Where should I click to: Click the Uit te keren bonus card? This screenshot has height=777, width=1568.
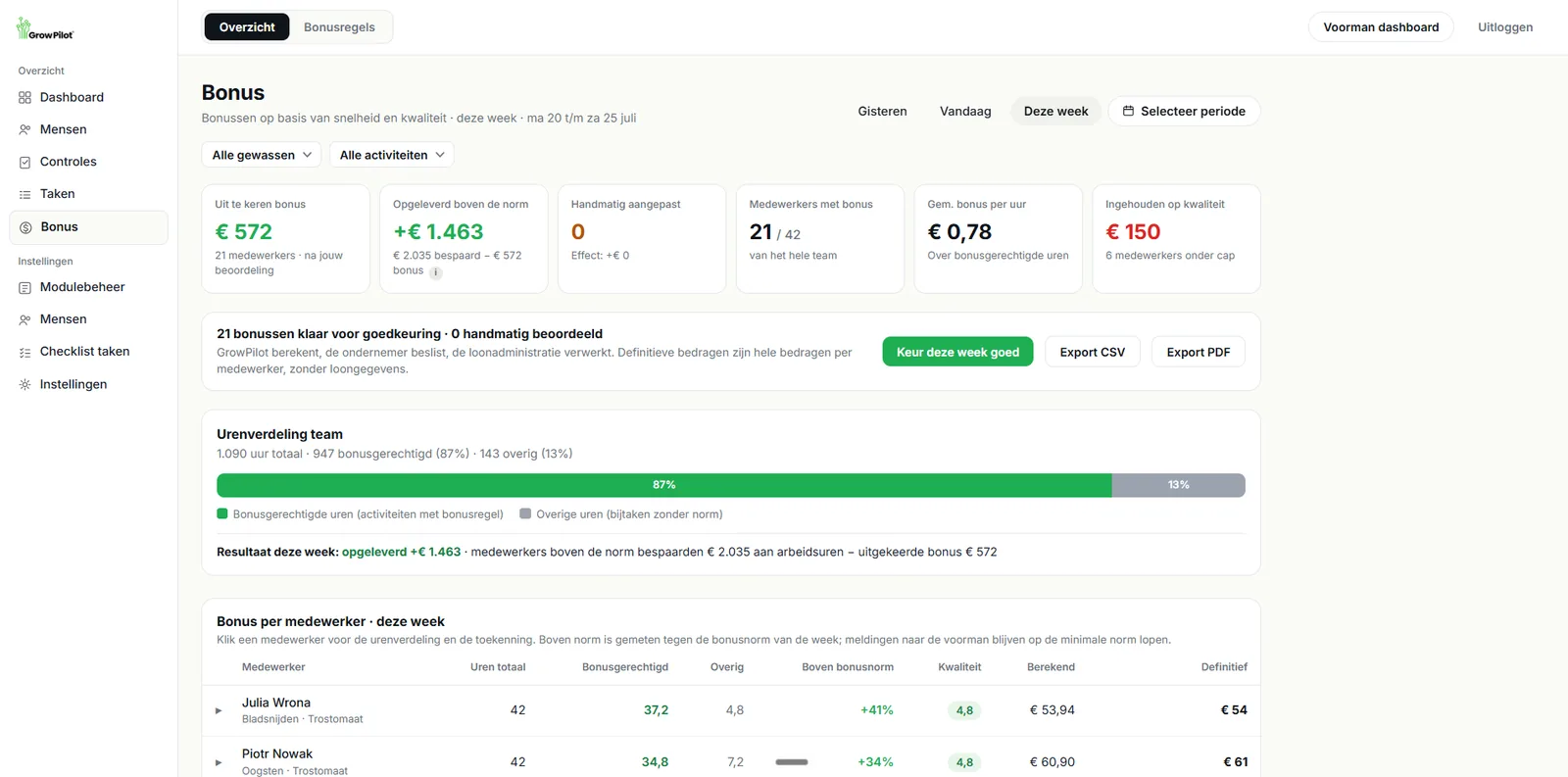285,239
